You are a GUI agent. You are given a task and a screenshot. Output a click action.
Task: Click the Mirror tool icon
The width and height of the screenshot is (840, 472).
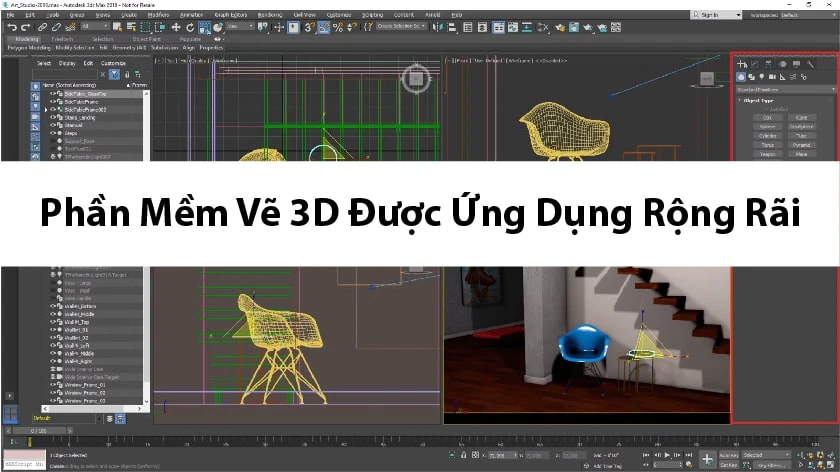[x=438, y=27]
